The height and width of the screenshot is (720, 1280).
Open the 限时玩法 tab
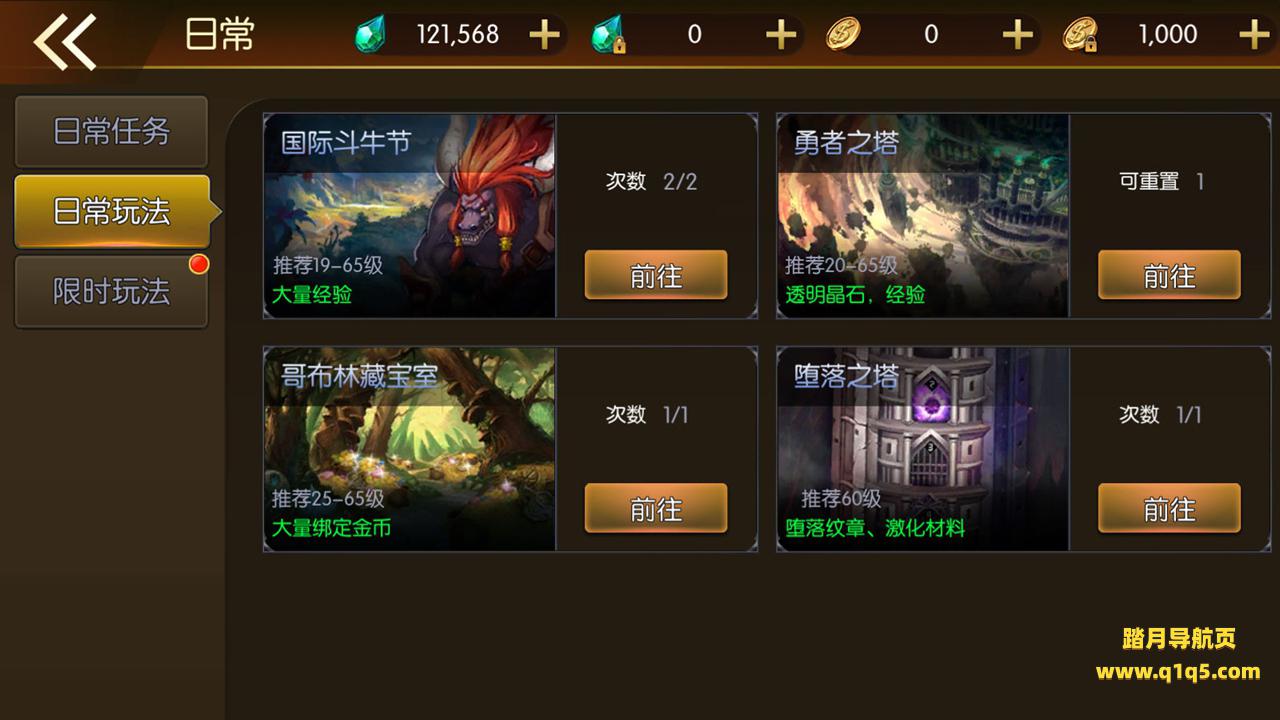tap(111, 292)
